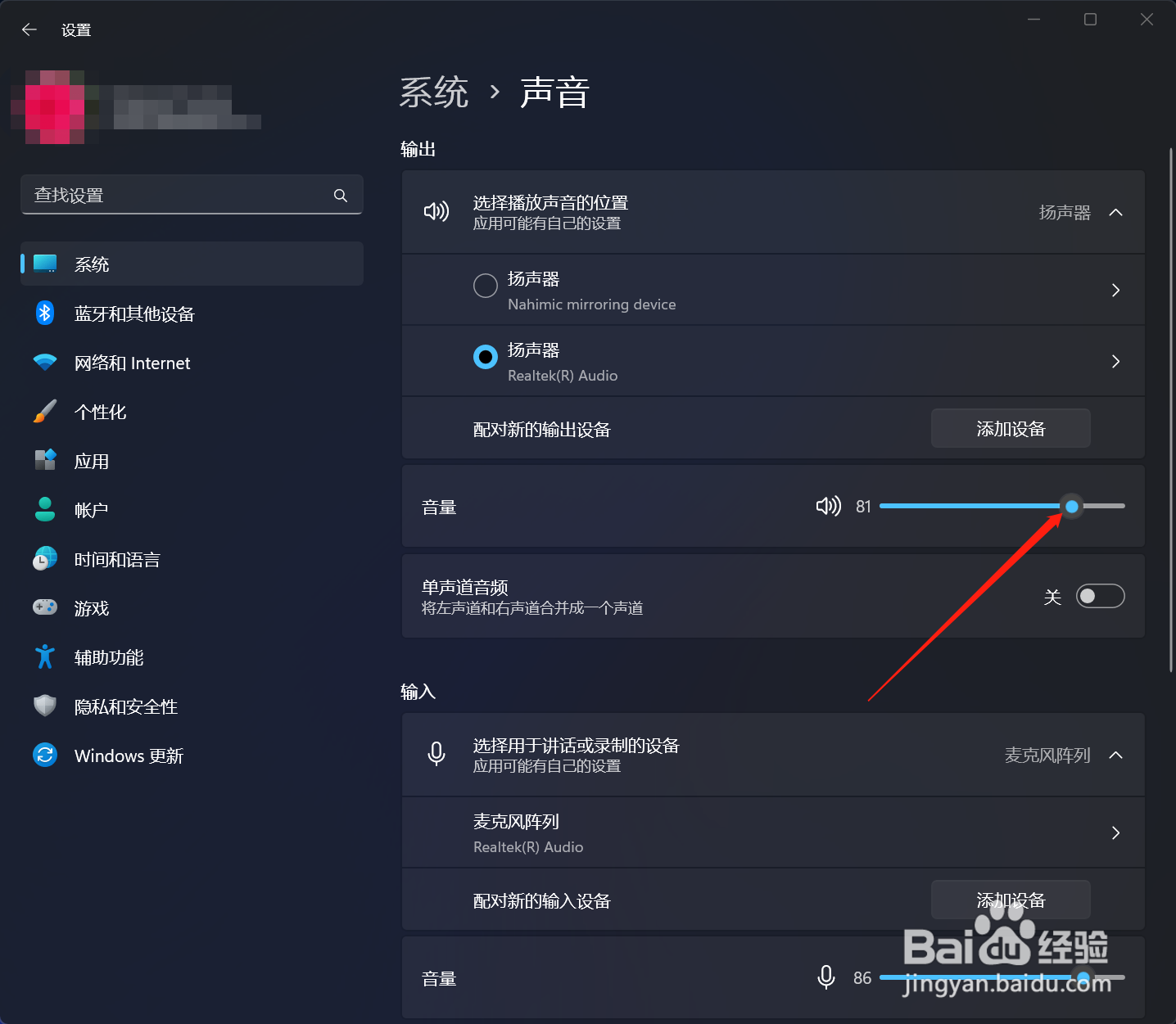Click the System (系统) breadcrumb link
The width and height of the screenshot is (1176, 1024).
(x=434, y=92)
